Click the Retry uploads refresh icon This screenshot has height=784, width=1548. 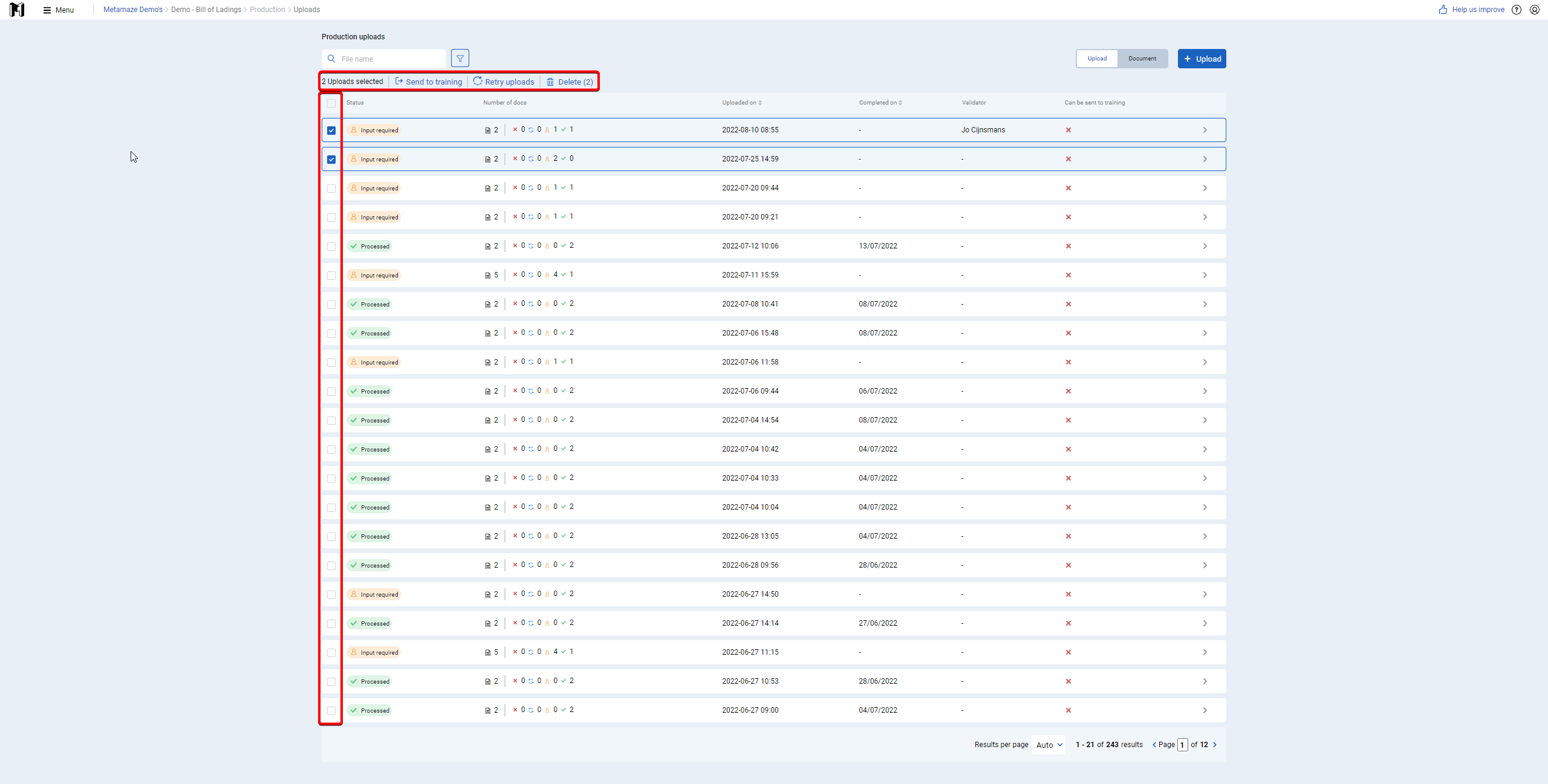478,82
